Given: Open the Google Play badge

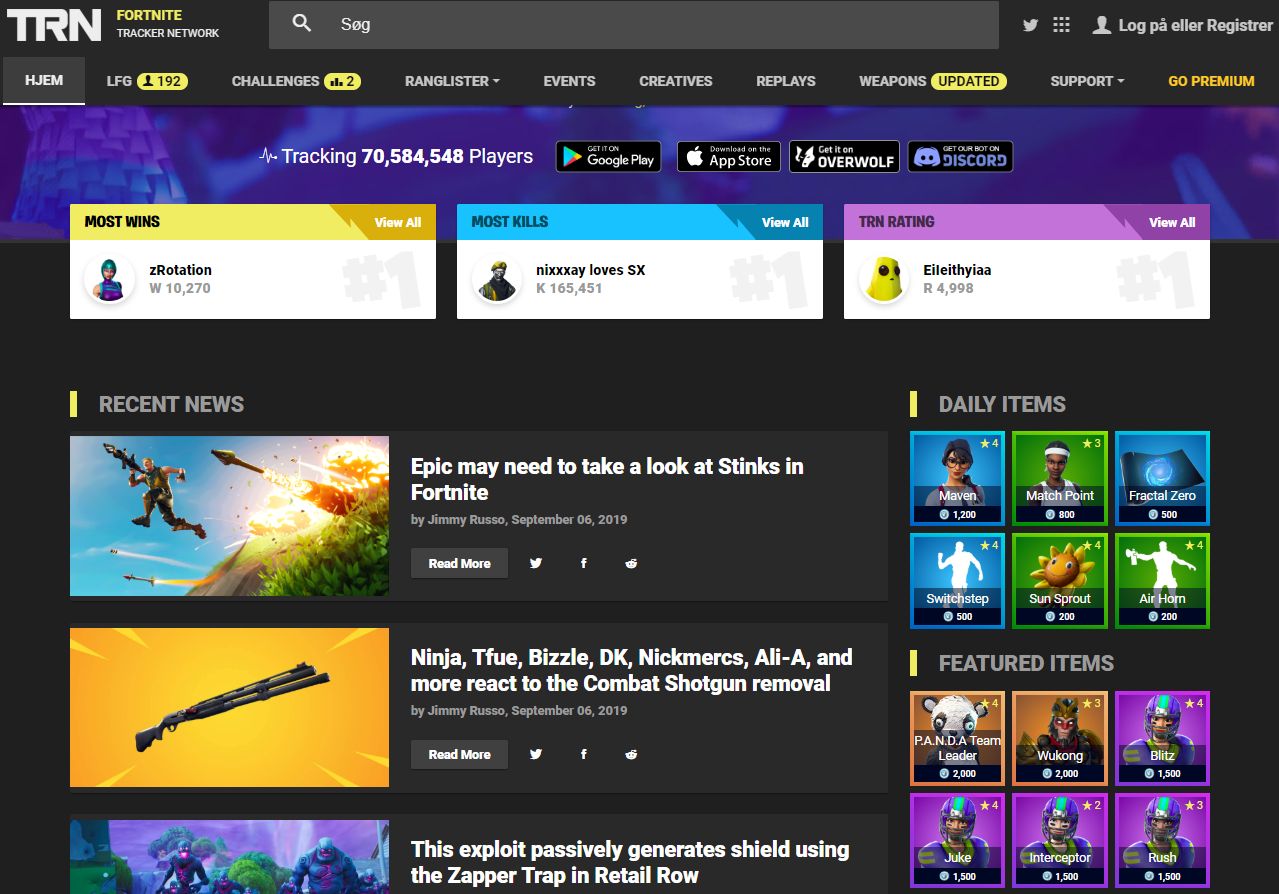Looking at the screenshot, I should tap(609, 156).
